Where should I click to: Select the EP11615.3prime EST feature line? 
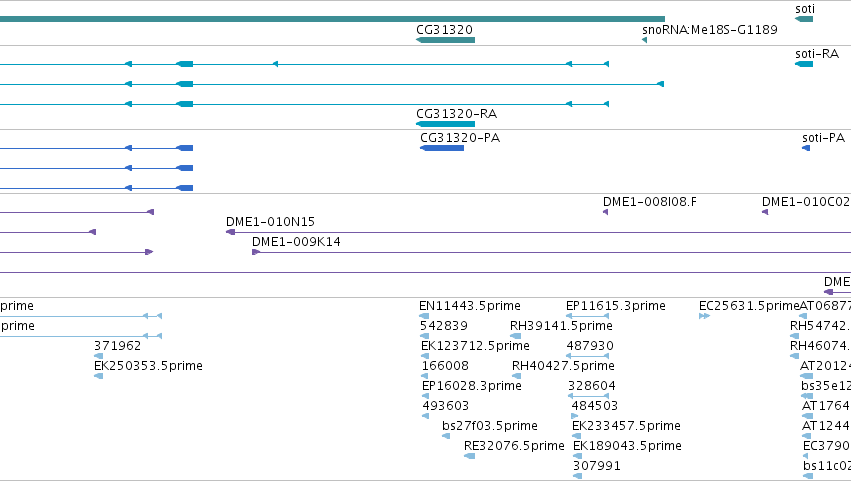click(587, 316)
